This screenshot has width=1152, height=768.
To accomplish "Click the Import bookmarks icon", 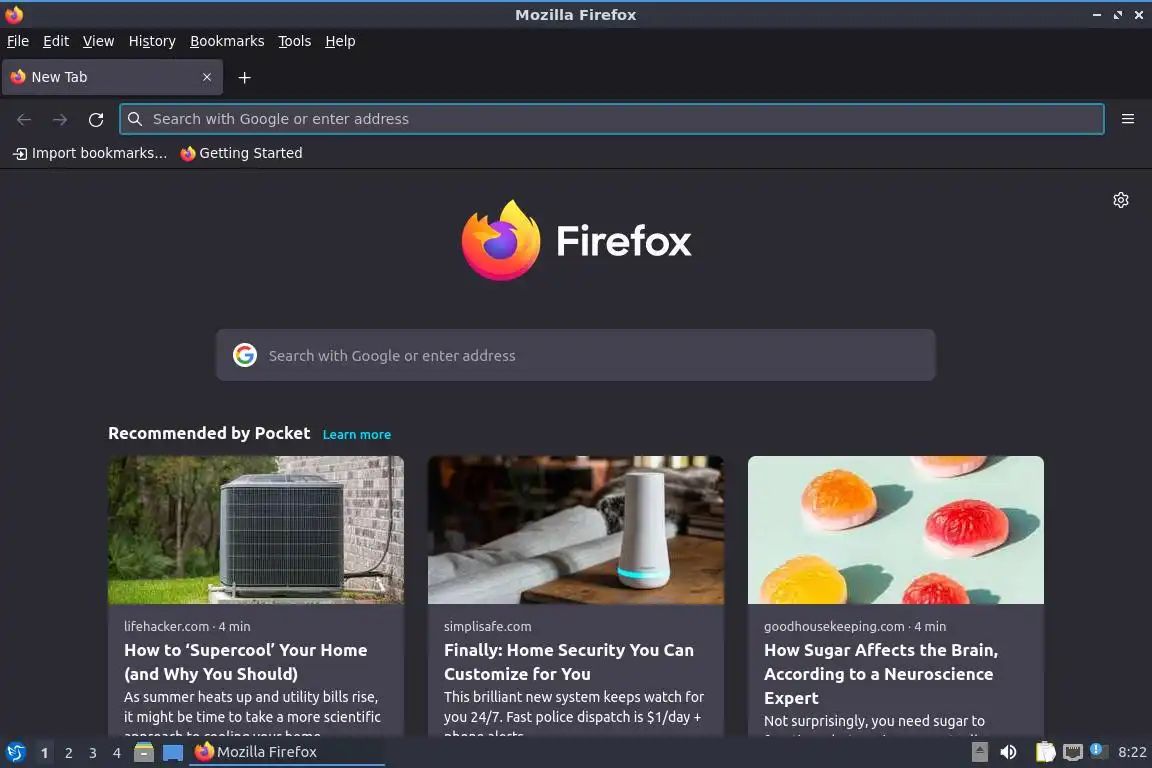I will coord(20,154).
